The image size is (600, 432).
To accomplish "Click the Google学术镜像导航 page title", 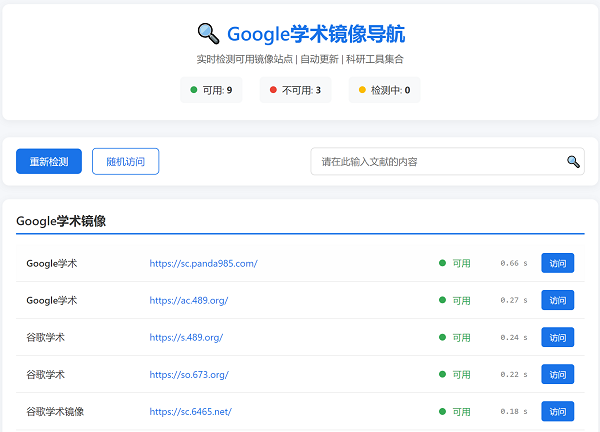I will 316,34.
